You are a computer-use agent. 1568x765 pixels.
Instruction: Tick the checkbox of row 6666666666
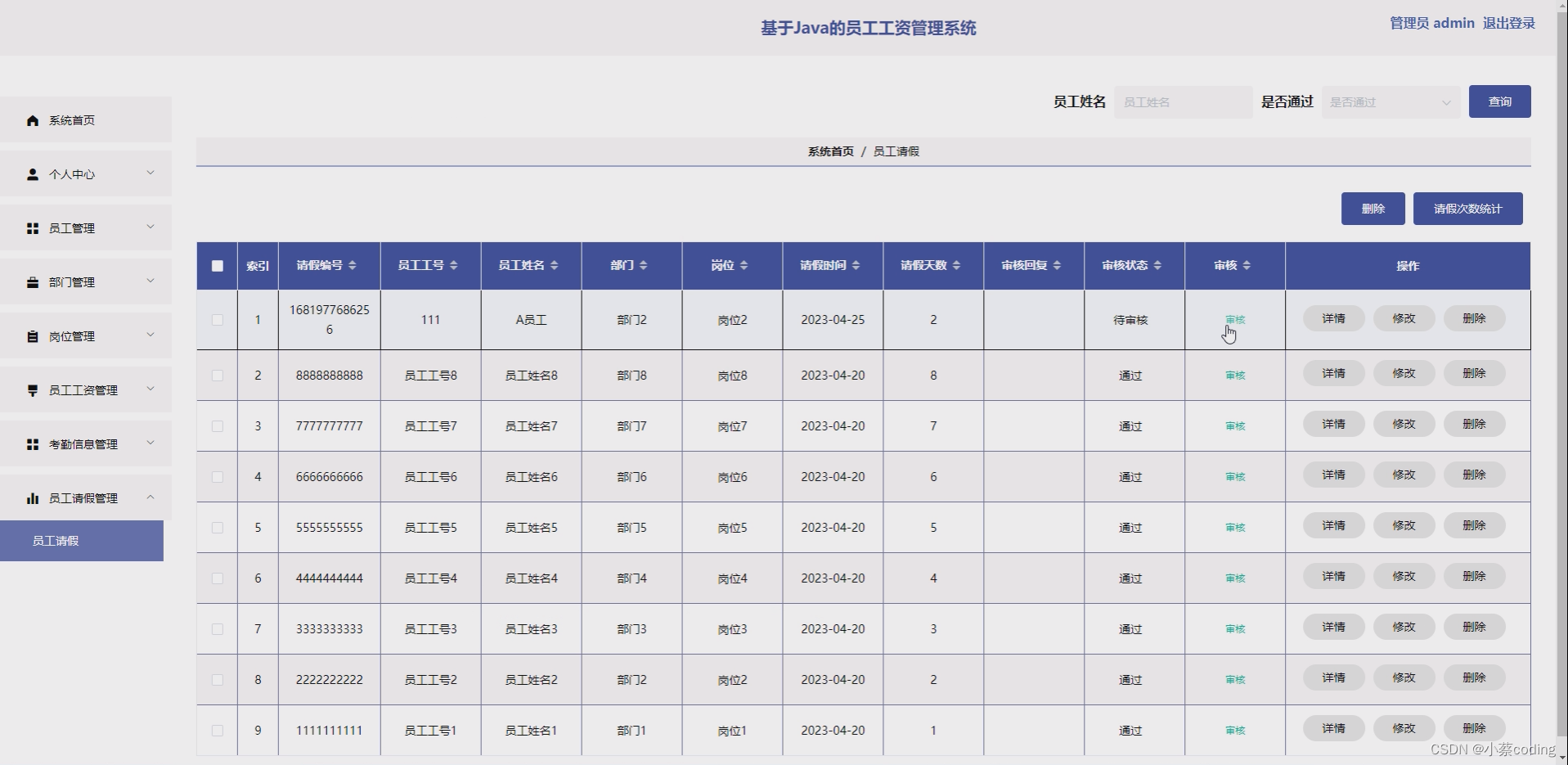[218, 477]
